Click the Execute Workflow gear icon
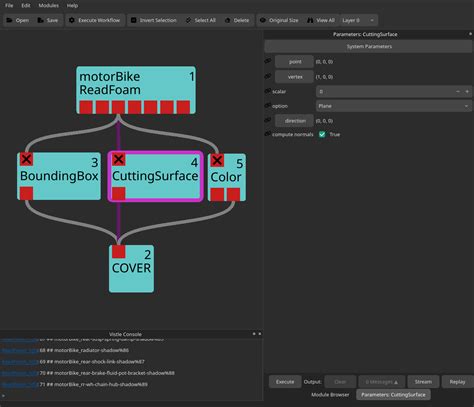 pyautogui.click(x=72, y=20)
